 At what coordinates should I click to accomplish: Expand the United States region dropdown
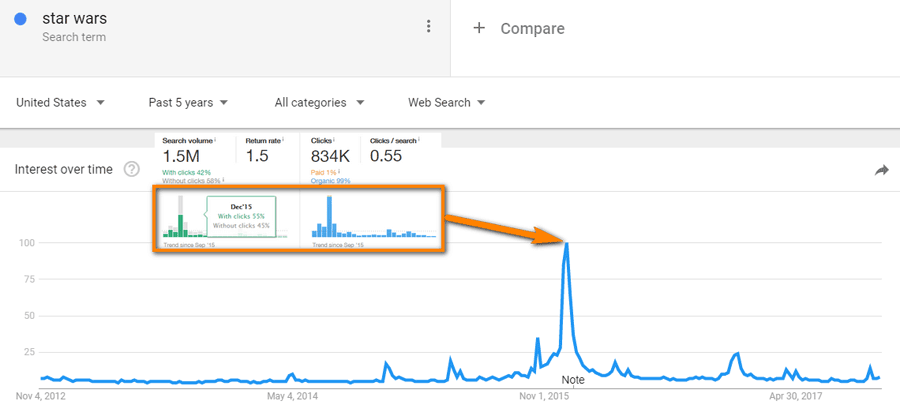[x=61, y=102]
